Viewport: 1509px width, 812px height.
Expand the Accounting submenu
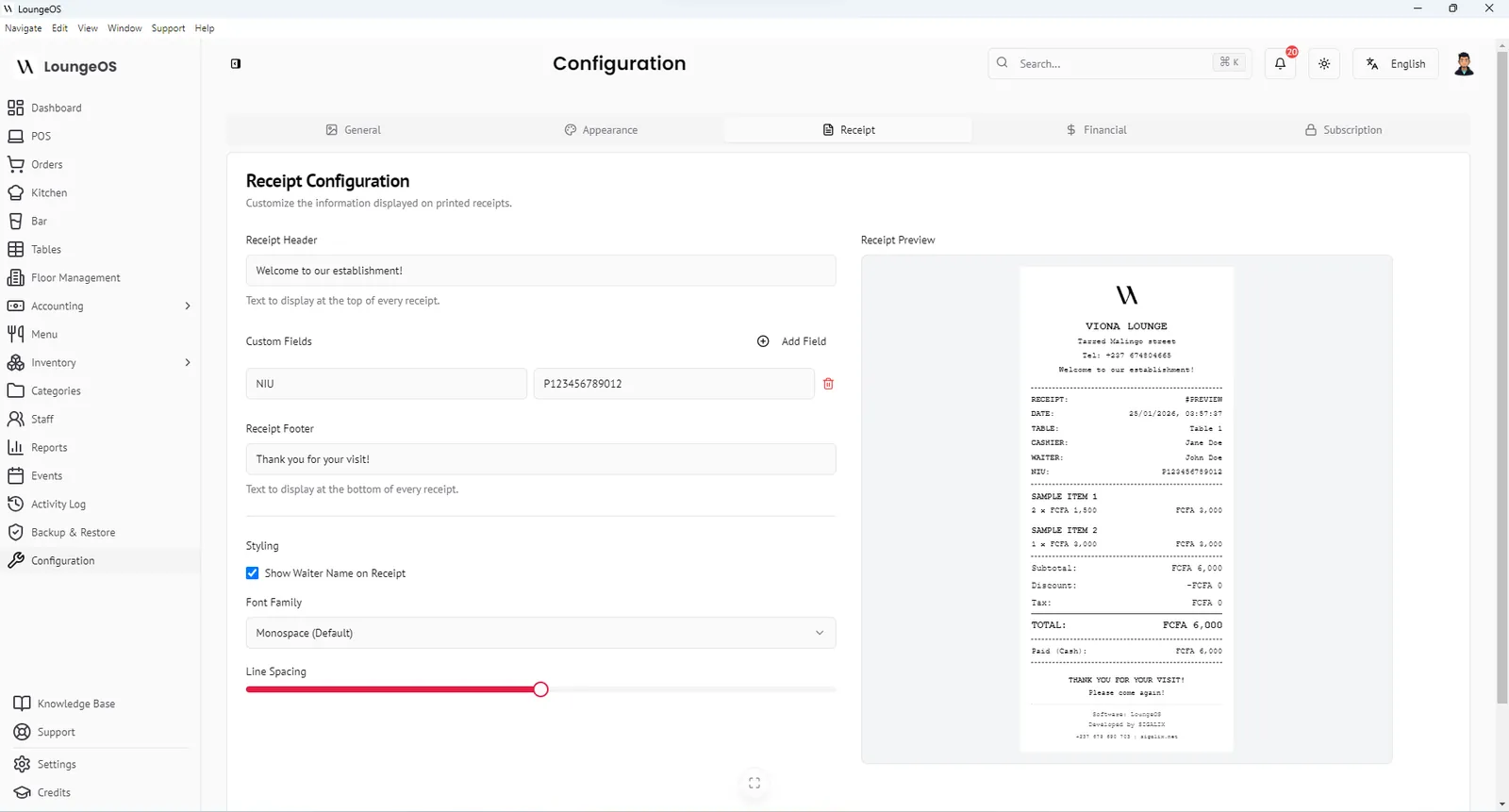[188, 306]
